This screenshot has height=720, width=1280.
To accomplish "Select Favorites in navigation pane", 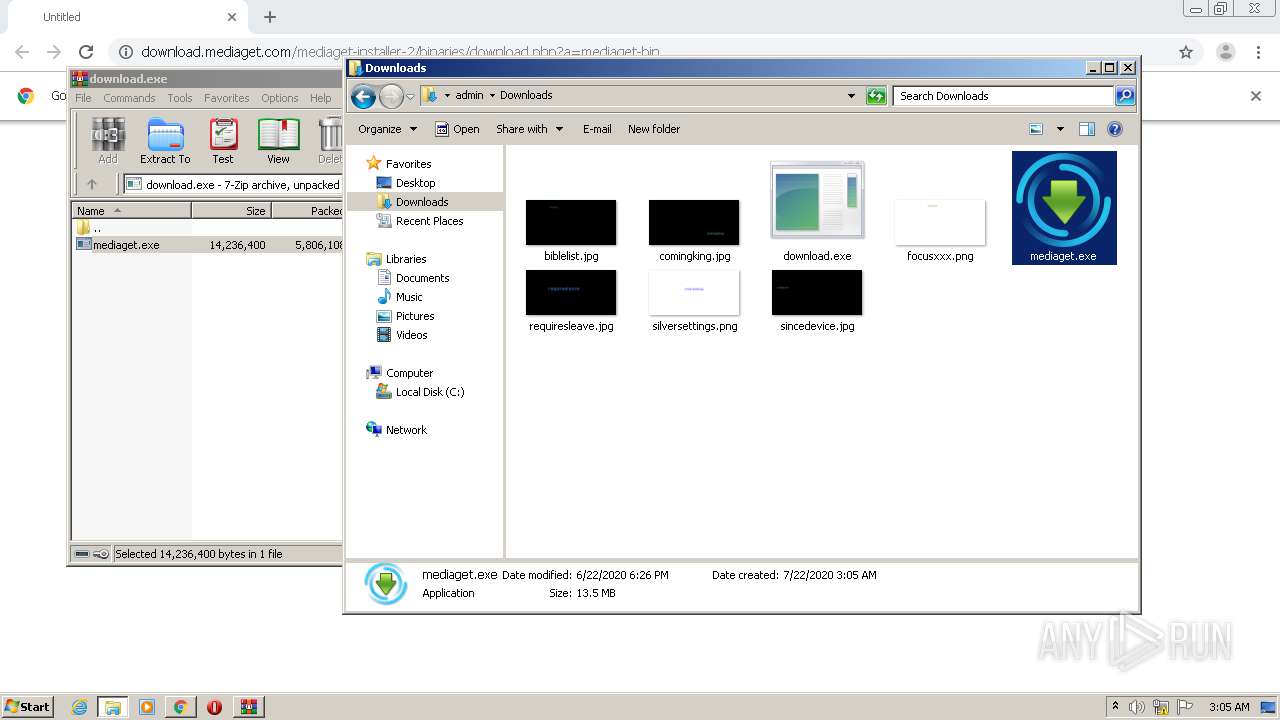I will point(399,163).
